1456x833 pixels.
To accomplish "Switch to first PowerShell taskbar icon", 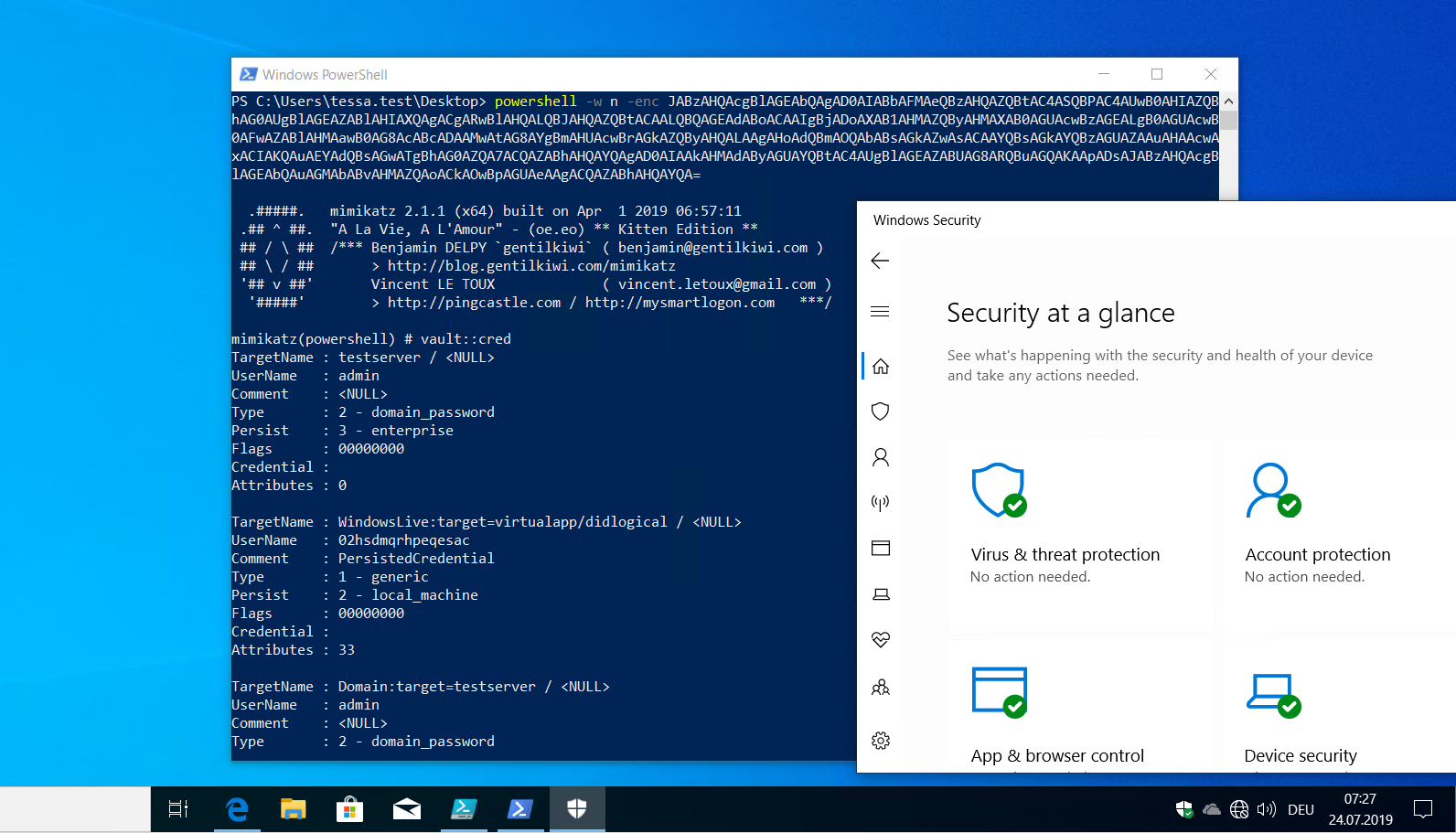I will (x=464, y=809).
